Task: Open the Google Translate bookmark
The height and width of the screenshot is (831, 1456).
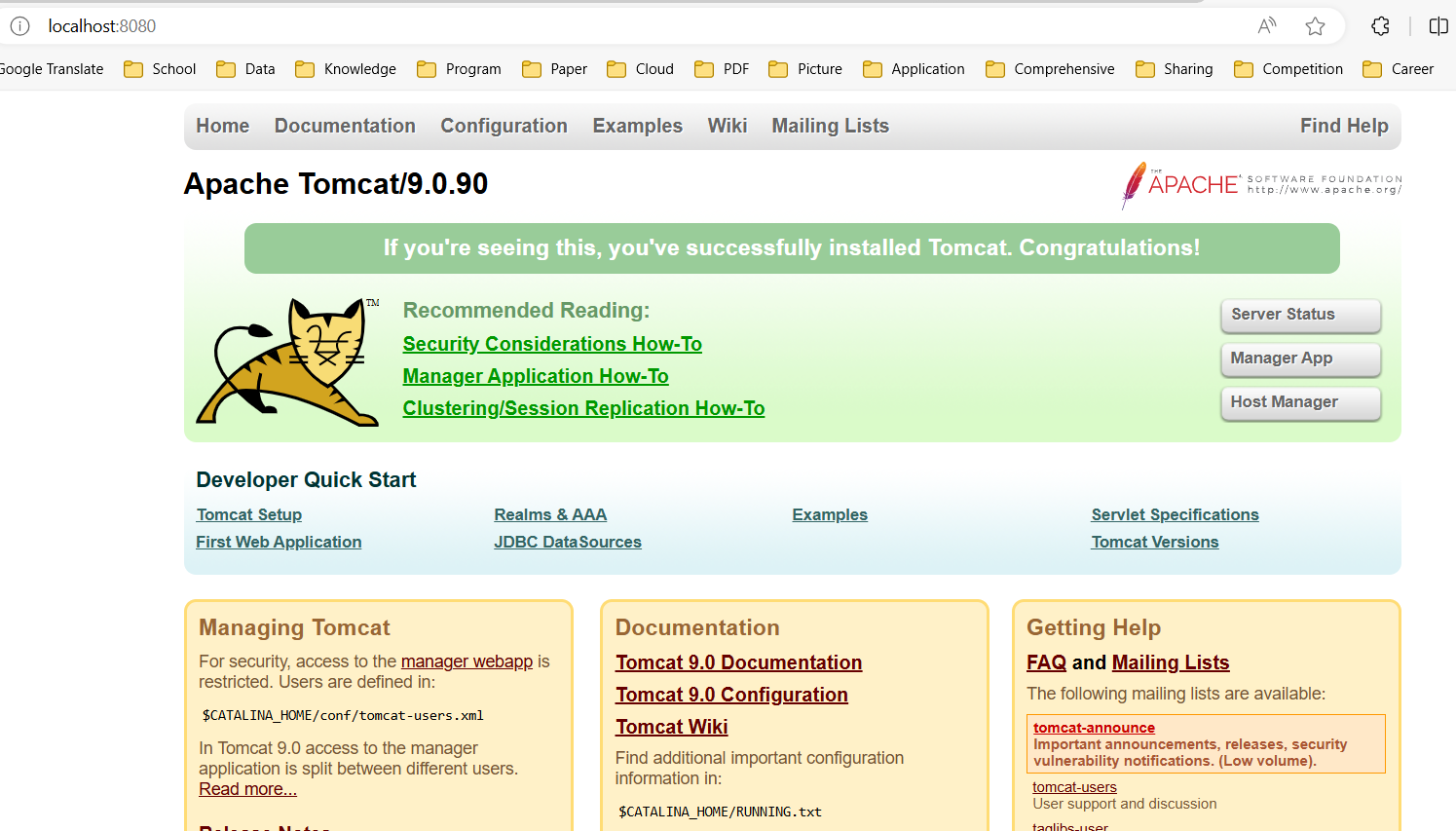Action: 52,69
